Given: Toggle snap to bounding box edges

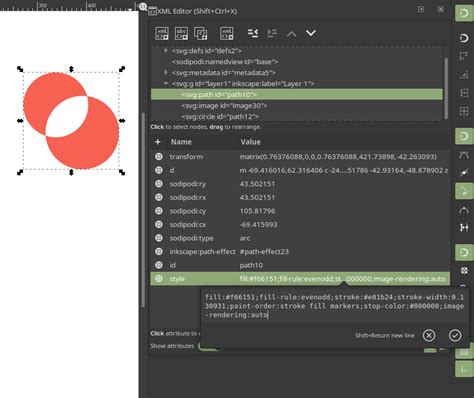Looking at the screenshot, I should (x=464, y=56).
